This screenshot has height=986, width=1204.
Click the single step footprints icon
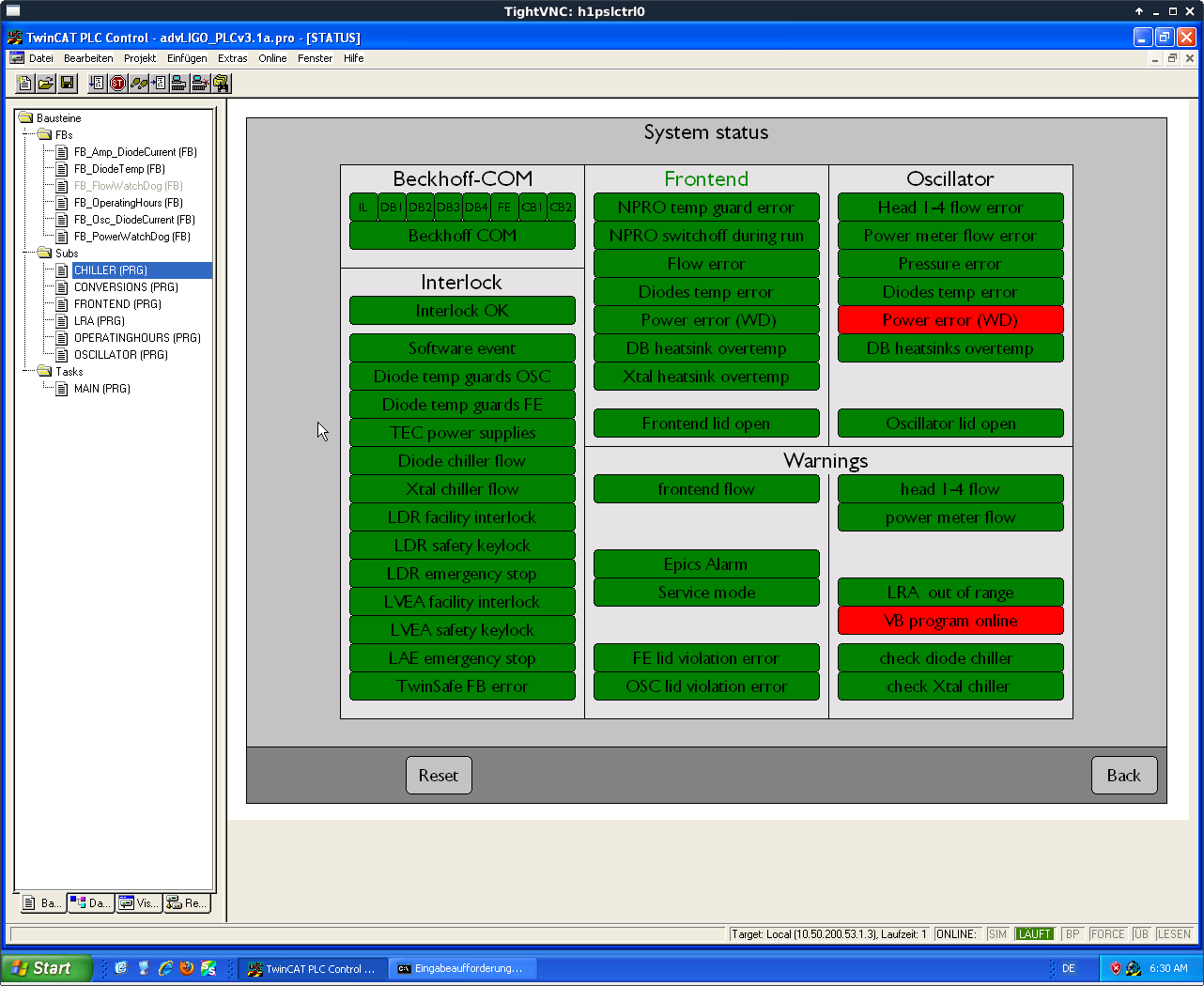point(138,84)
